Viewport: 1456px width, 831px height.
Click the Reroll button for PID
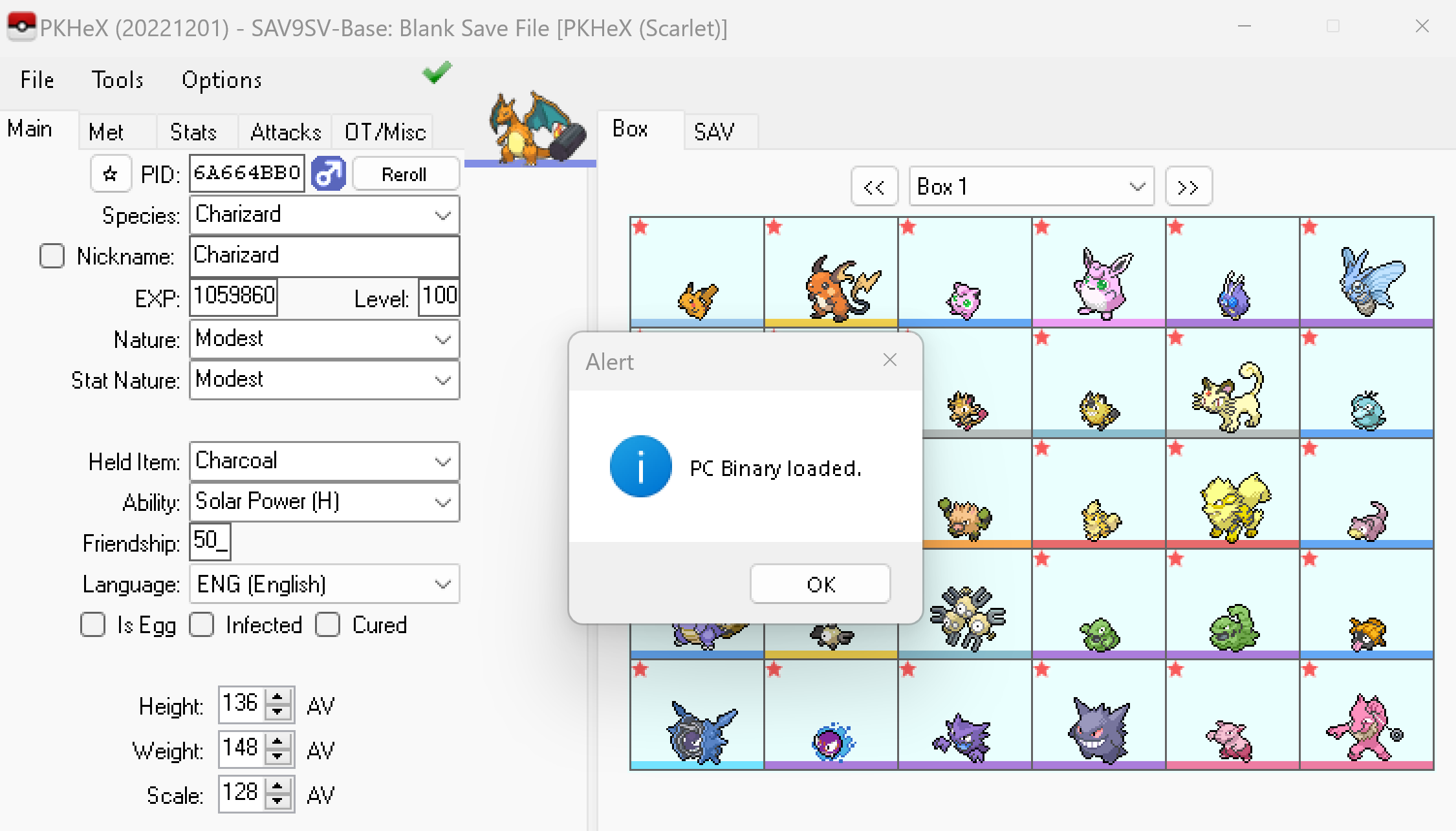[404, 173]
